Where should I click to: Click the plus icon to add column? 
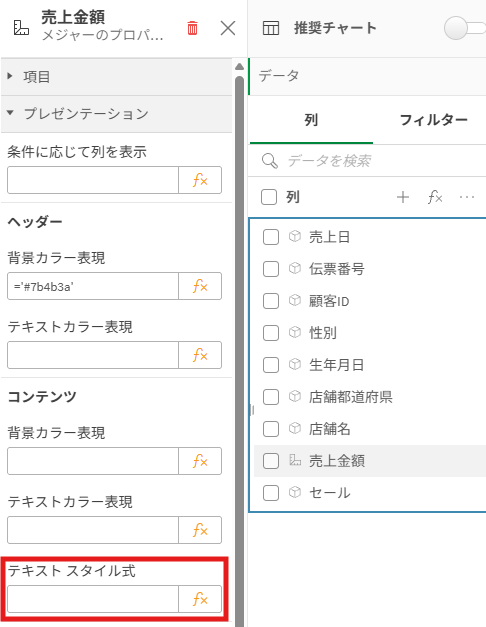point(403,197)
